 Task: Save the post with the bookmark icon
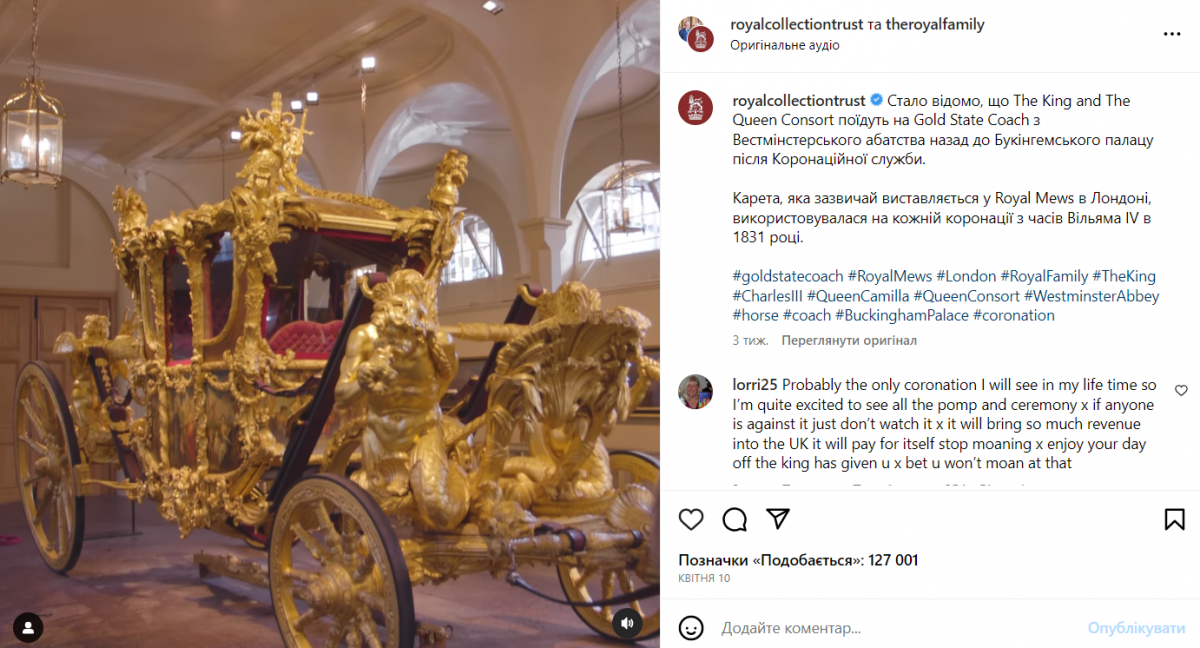click(x=1175, y=520)
